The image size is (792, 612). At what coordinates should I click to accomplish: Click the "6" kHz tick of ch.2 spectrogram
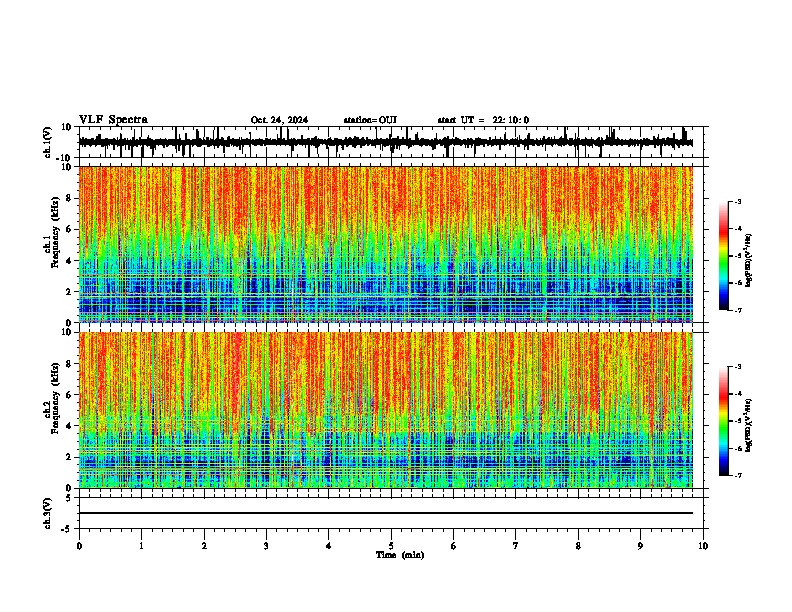[69, 395]
